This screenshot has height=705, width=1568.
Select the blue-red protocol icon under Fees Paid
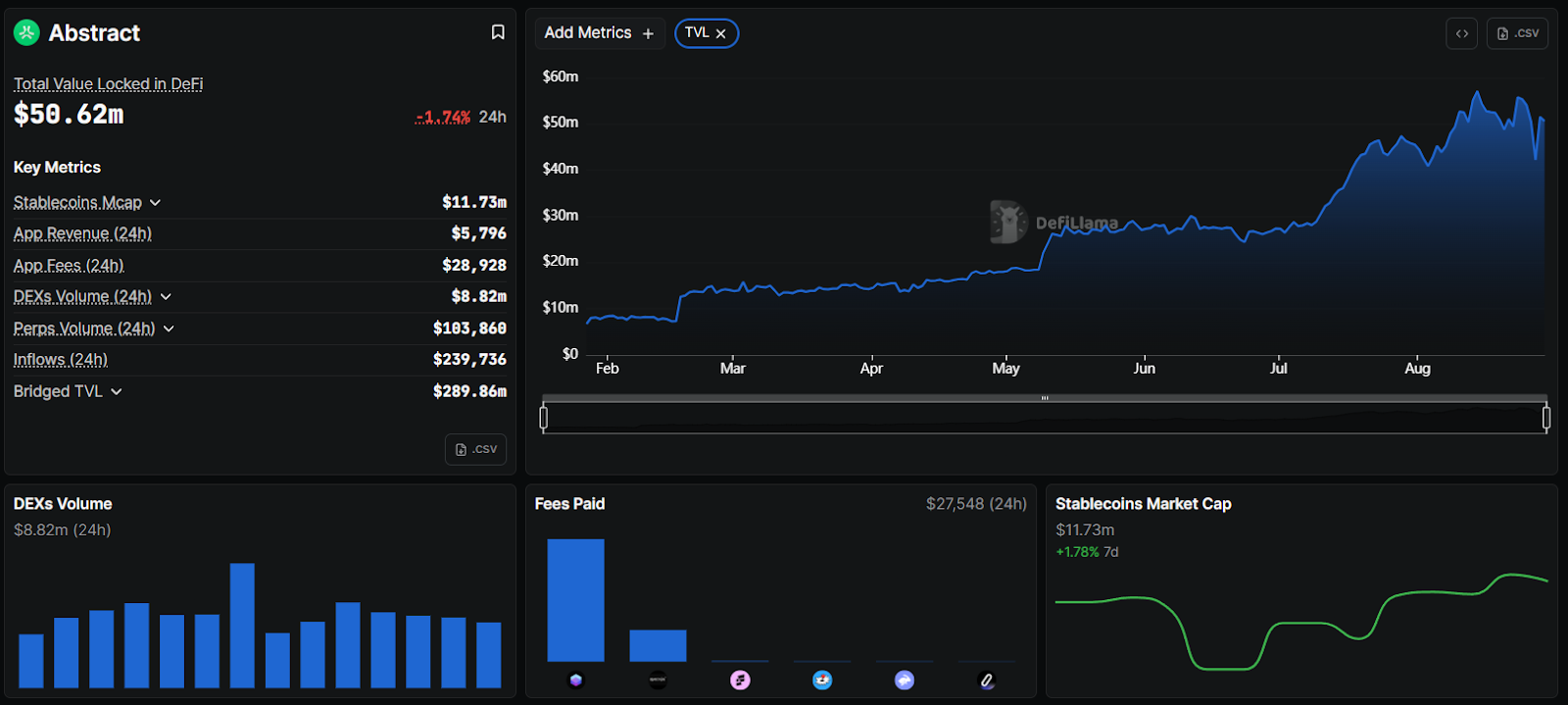pyautogui.click(x=822, y=680)
